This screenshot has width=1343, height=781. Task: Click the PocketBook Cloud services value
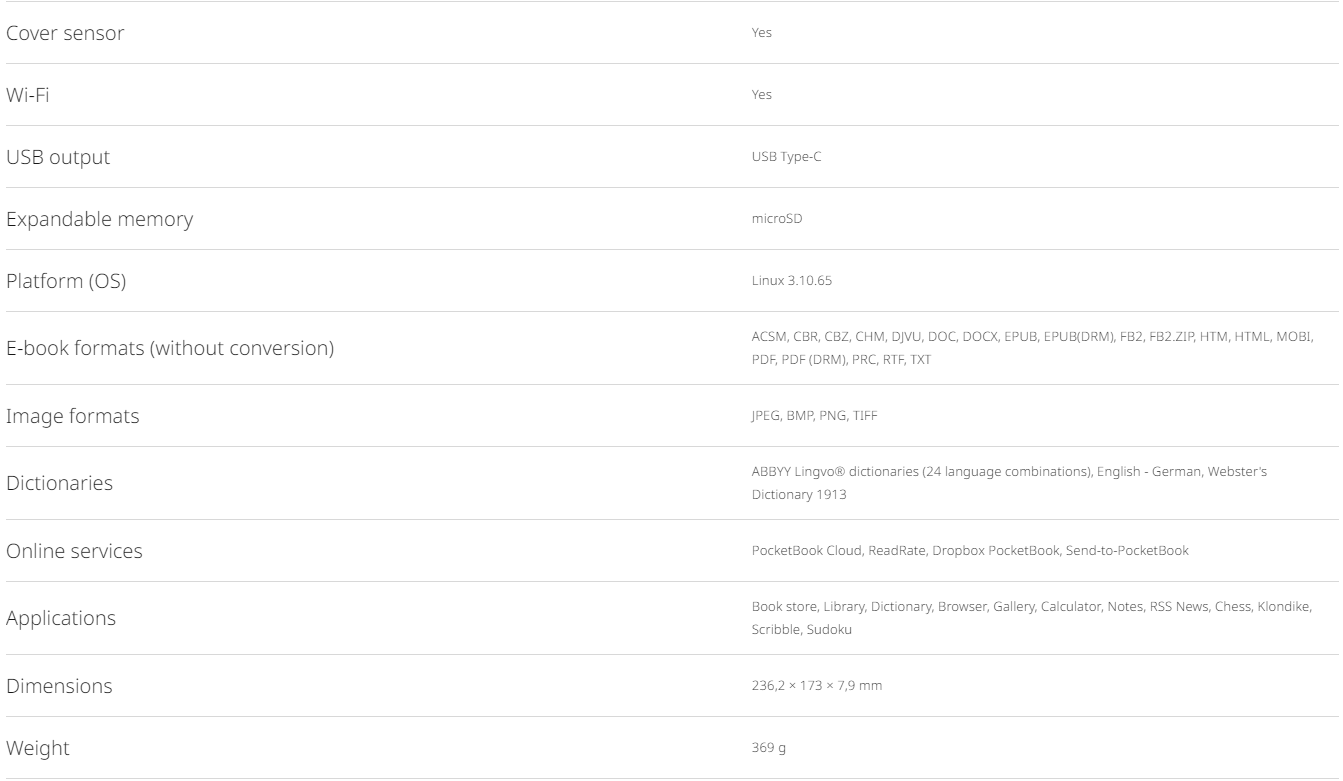click(x=969, y=551)
